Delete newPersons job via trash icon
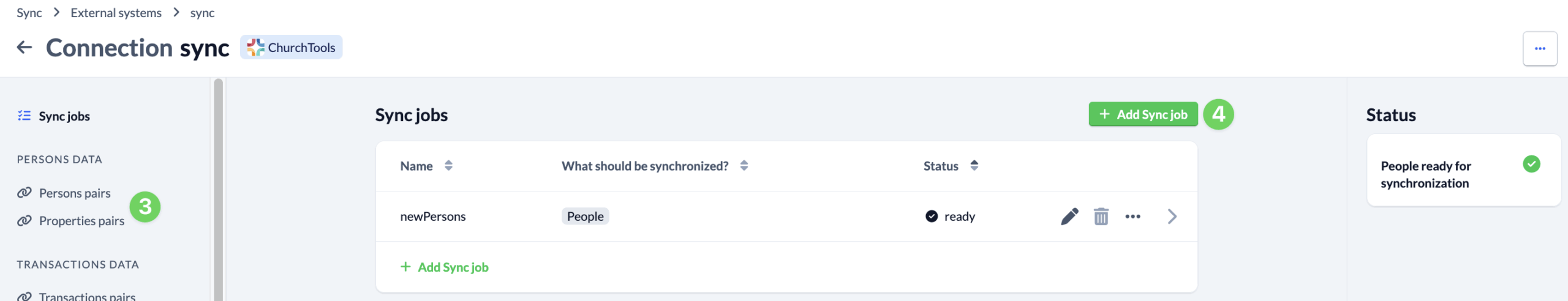The height and width of the screenshot is (301, 1568). click(x=1101, y=217)
